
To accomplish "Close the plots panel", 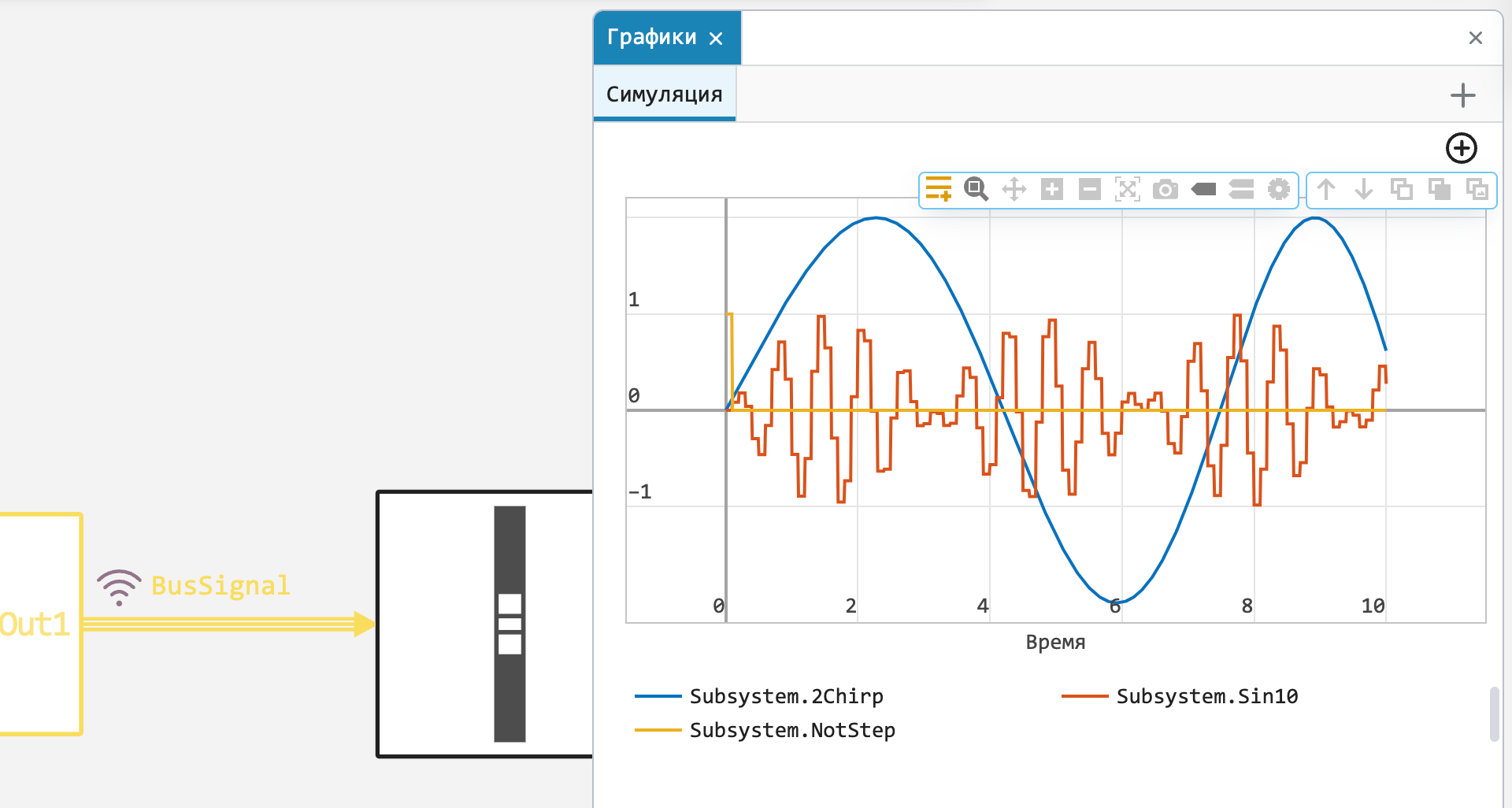I will (1476, 38).
